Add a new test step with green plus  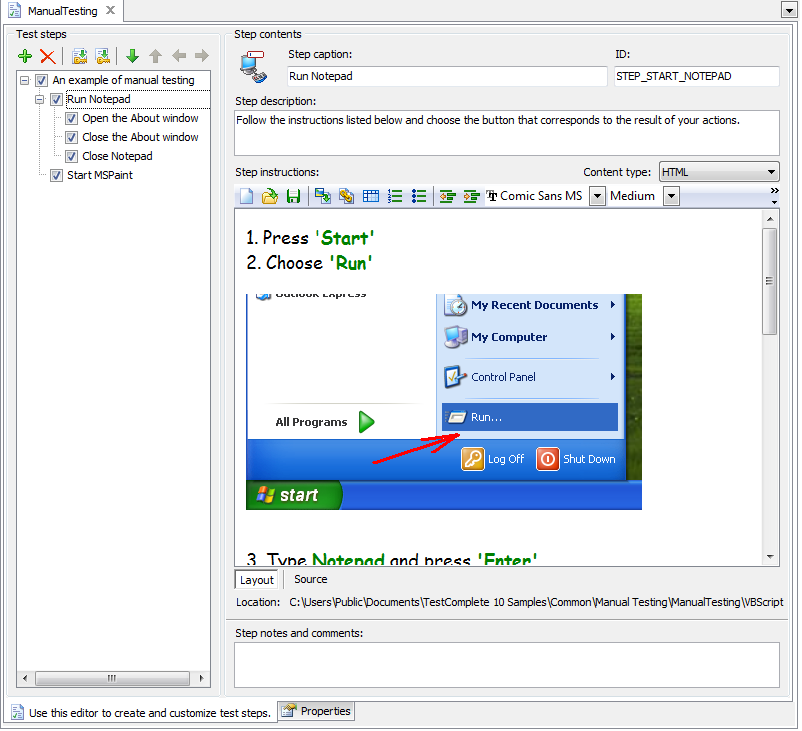tap(25, 56)
